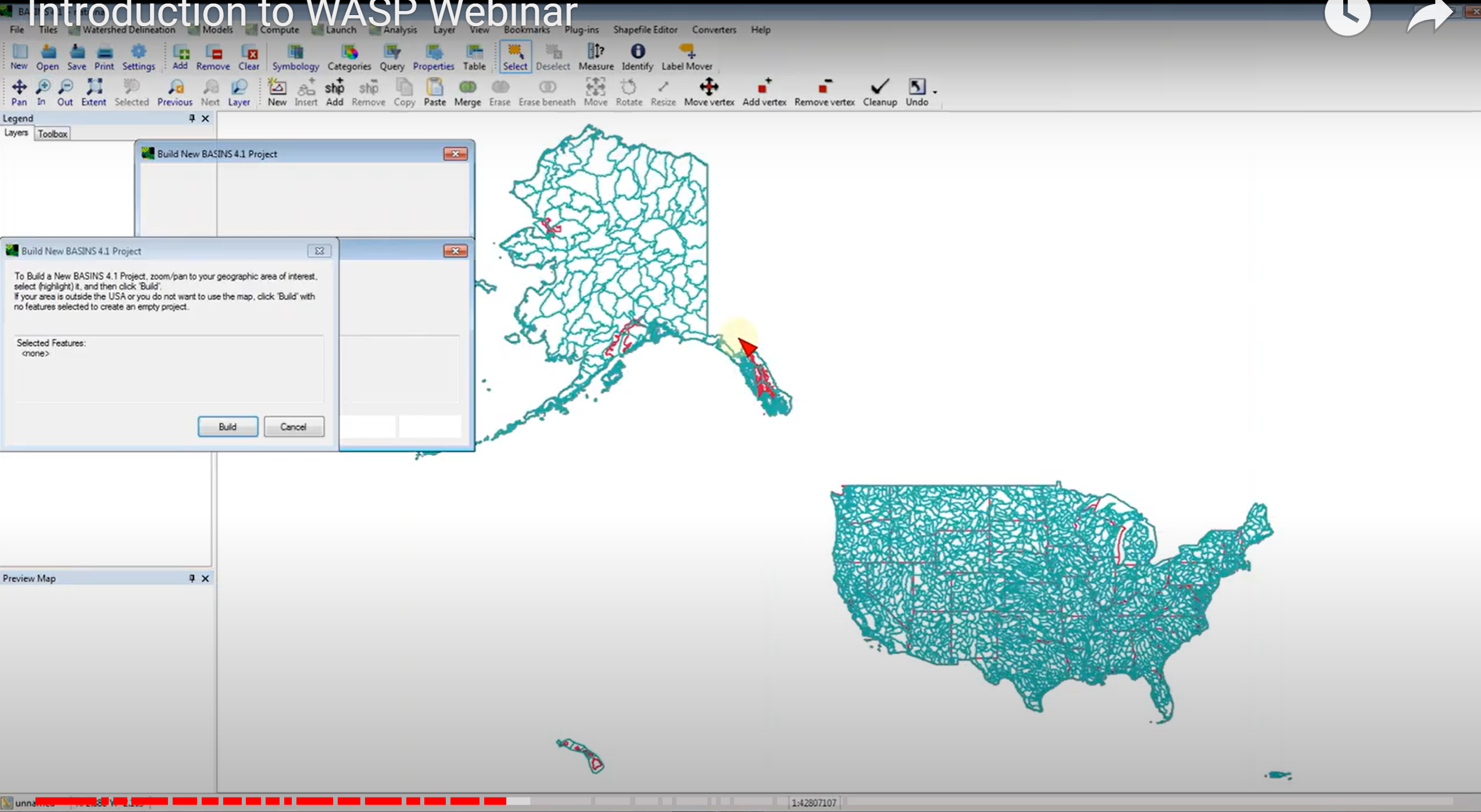Click the Merge shapes icon
This screenshot has height=812, width=1481.
tap(467, 92)
